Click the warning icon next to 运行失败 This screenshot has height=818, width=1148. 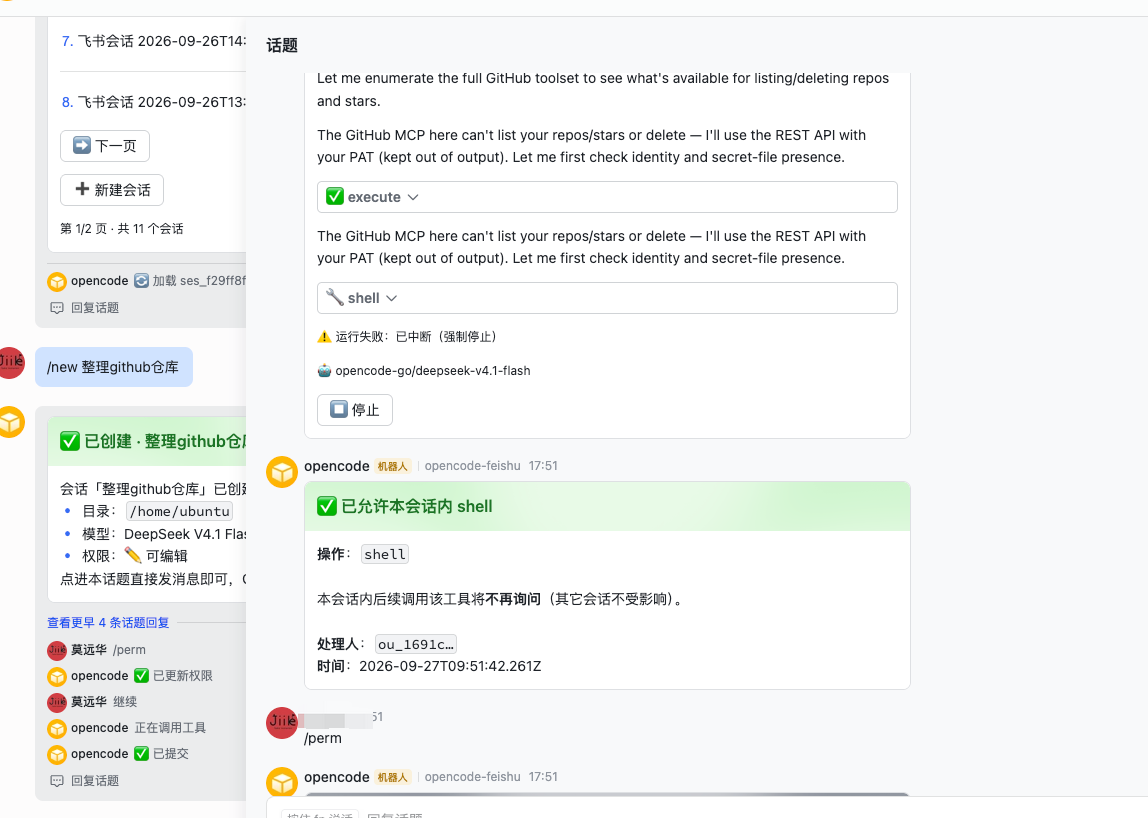[324, 337]
